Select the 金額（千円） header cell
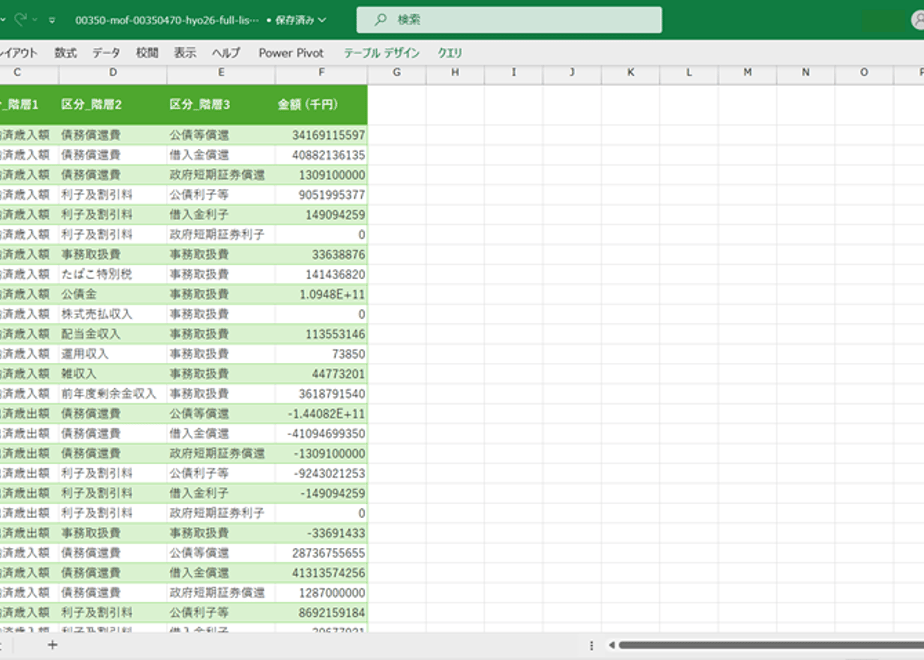 click(x=321, y=105)
